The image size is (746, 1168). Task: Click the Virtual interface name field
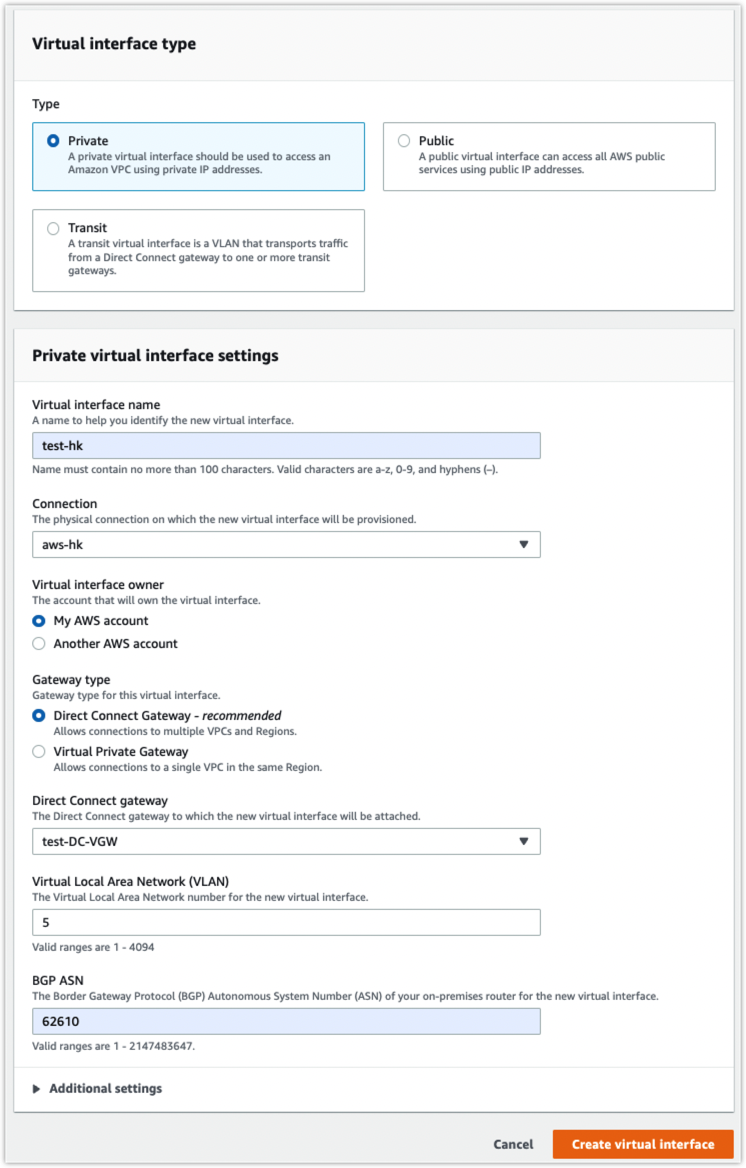coord(286,445)
